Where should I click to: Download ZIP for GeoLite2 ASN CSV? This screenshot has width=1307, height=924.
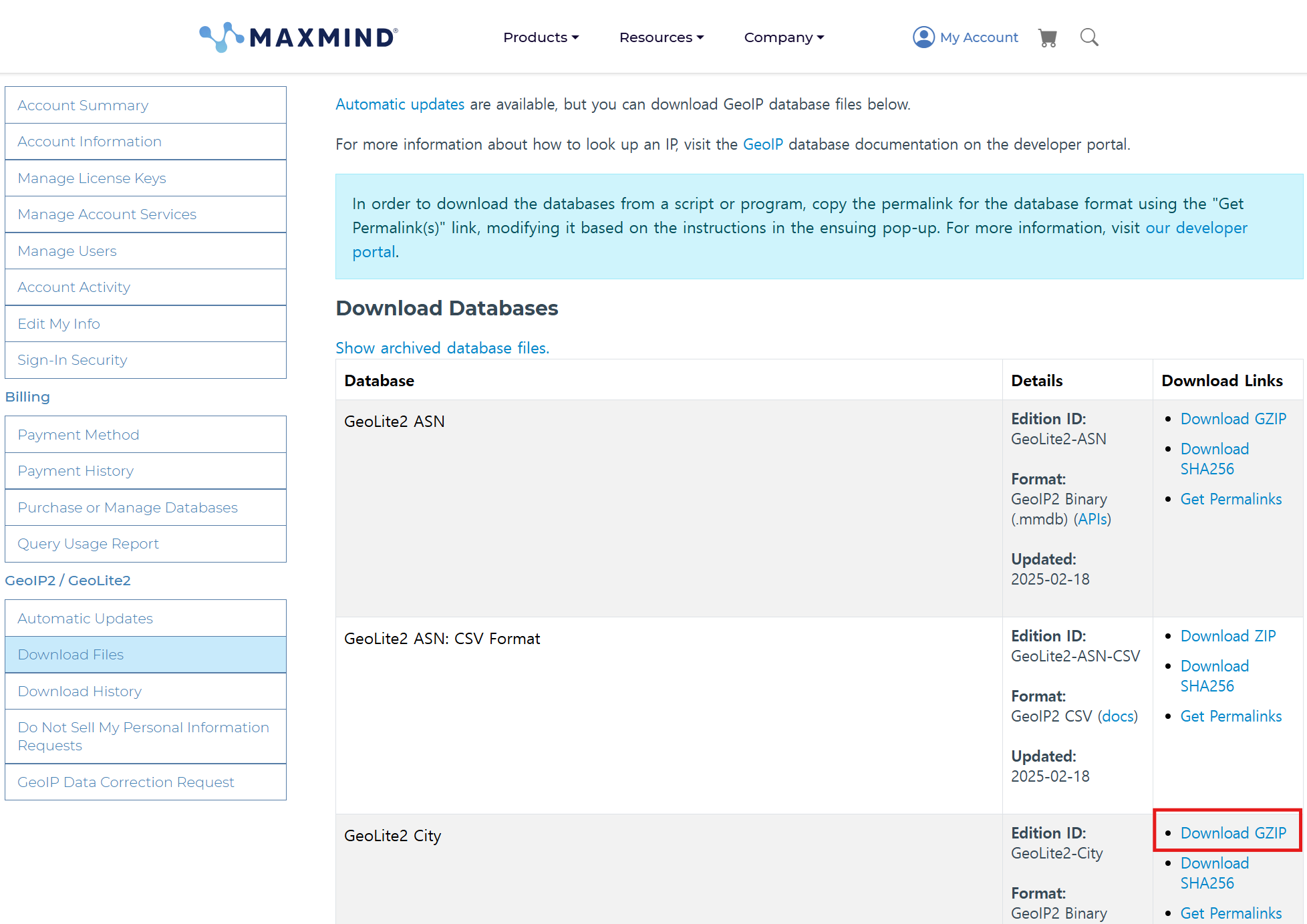[1227, 636]
